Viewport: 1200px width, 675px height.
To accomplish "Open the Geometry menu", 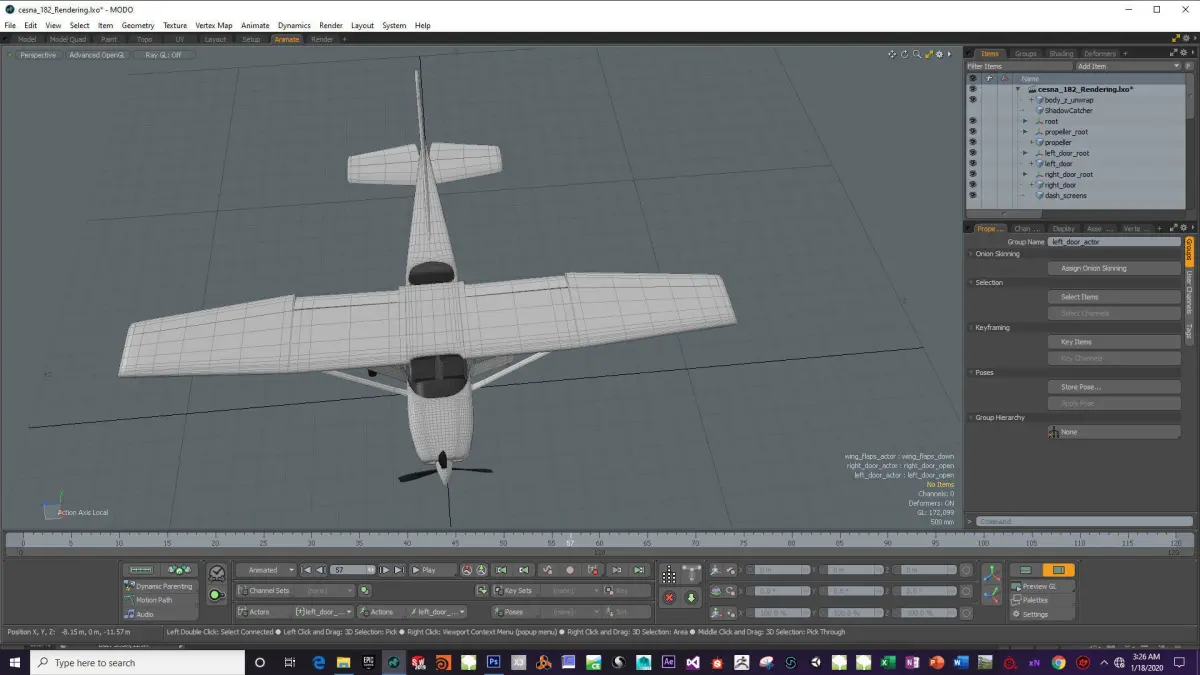I will click(138, 25).
